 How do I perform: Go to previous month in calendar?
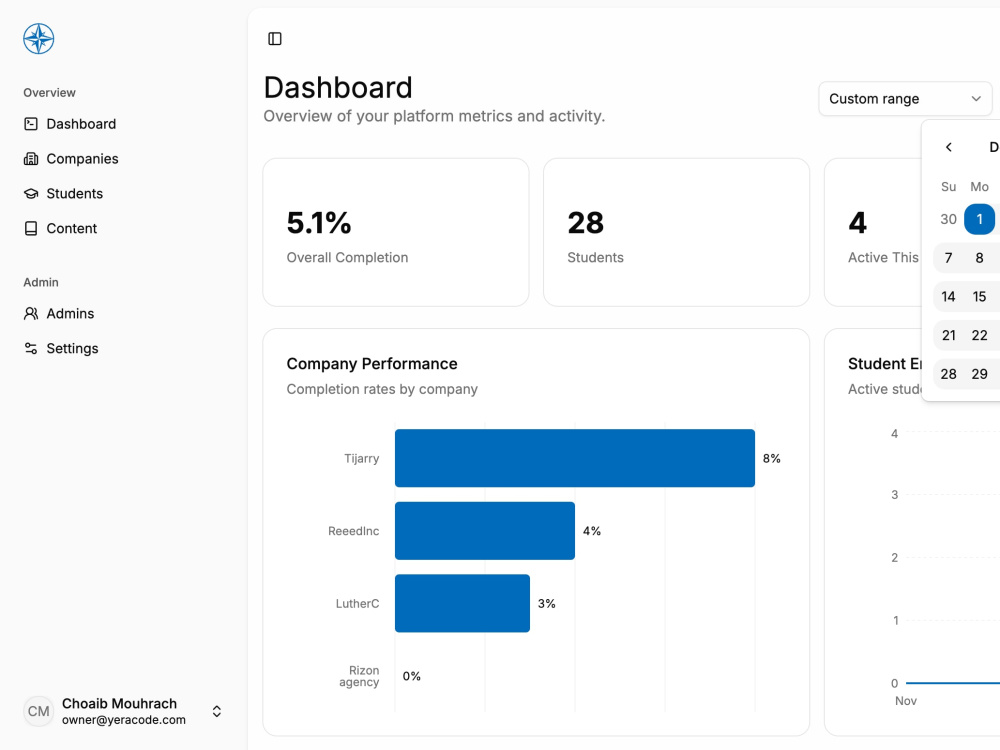click(x=948, y=147)
